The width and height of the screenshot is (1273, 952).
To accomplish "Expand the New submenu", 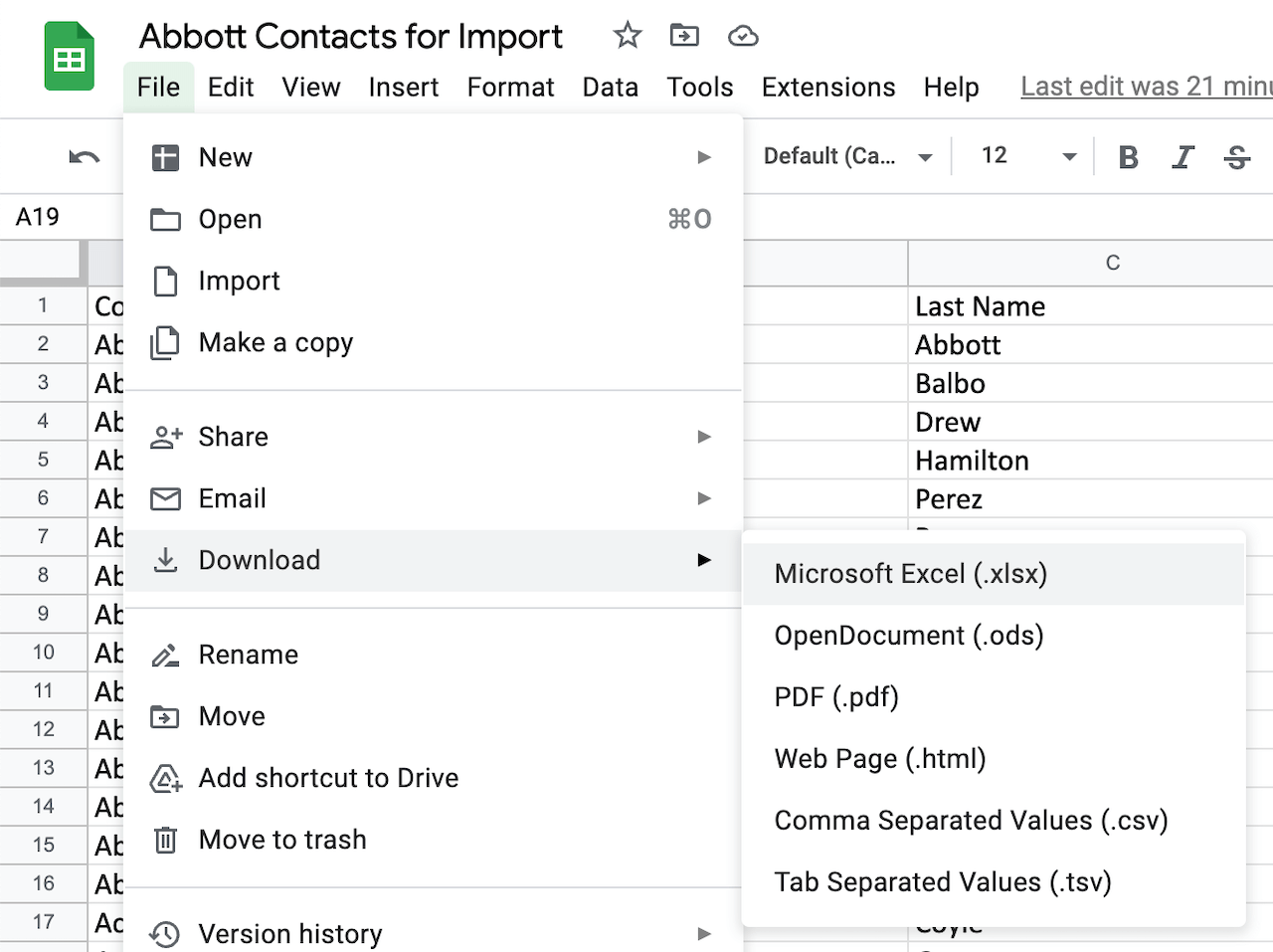I will (704, 156).
